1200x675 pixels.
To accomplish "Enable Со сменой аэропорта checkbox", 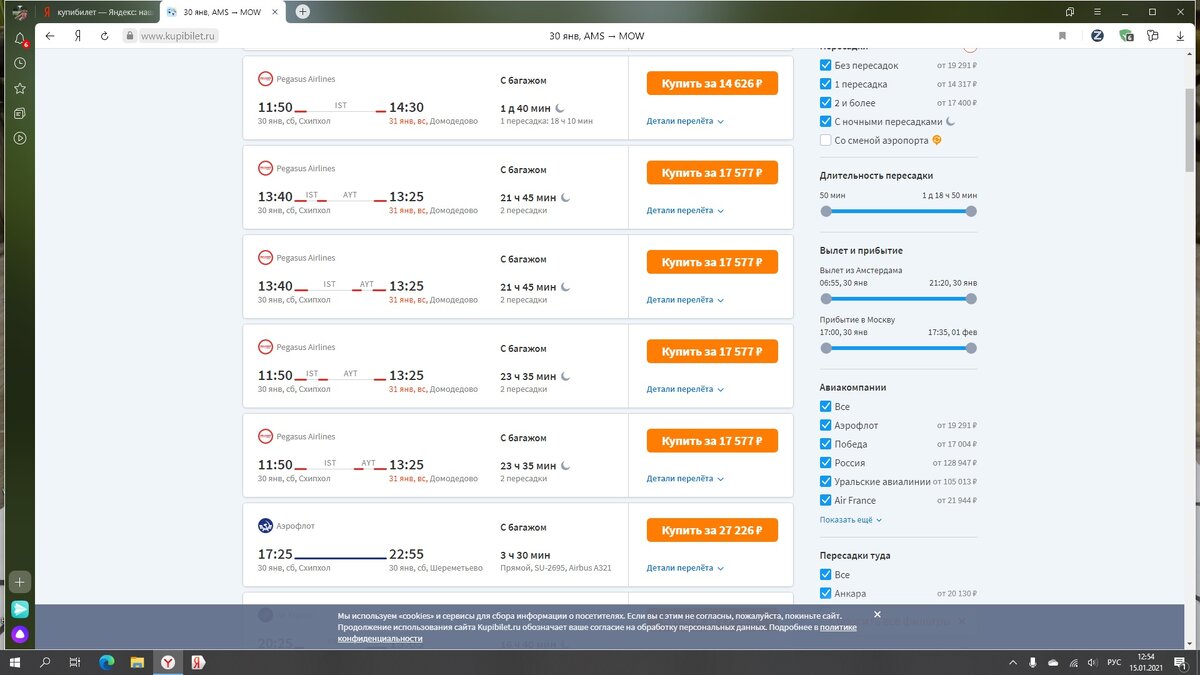I will [826, 140].
